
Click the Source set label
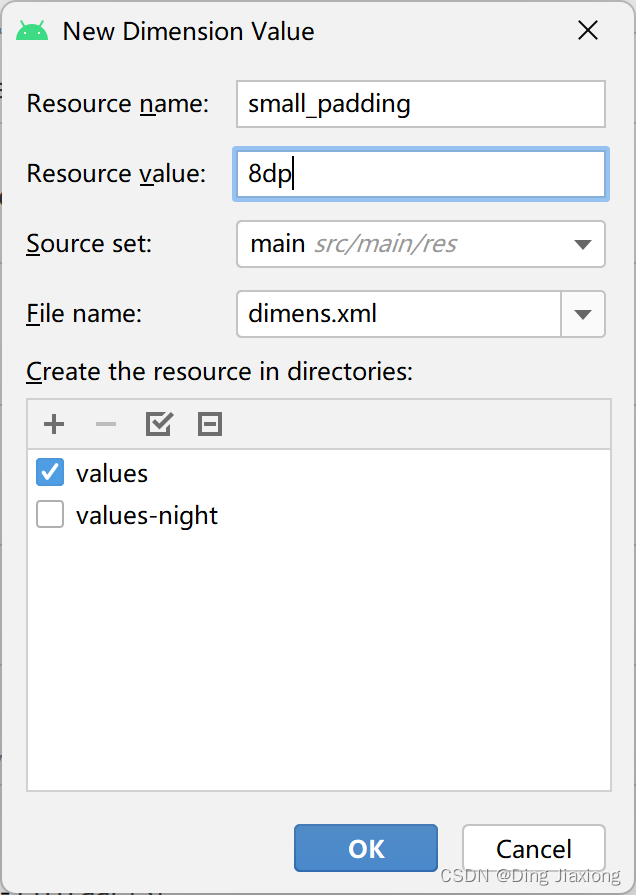coord(89,244)
